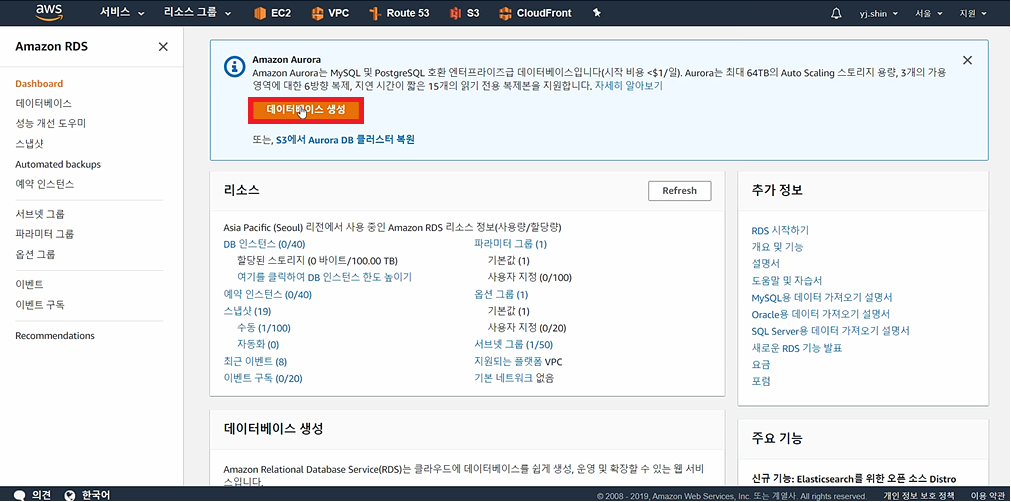Select Dashboard in the RDS sidebar
Viewport: 1011px width, 502px height.
[x=39, y=84]
